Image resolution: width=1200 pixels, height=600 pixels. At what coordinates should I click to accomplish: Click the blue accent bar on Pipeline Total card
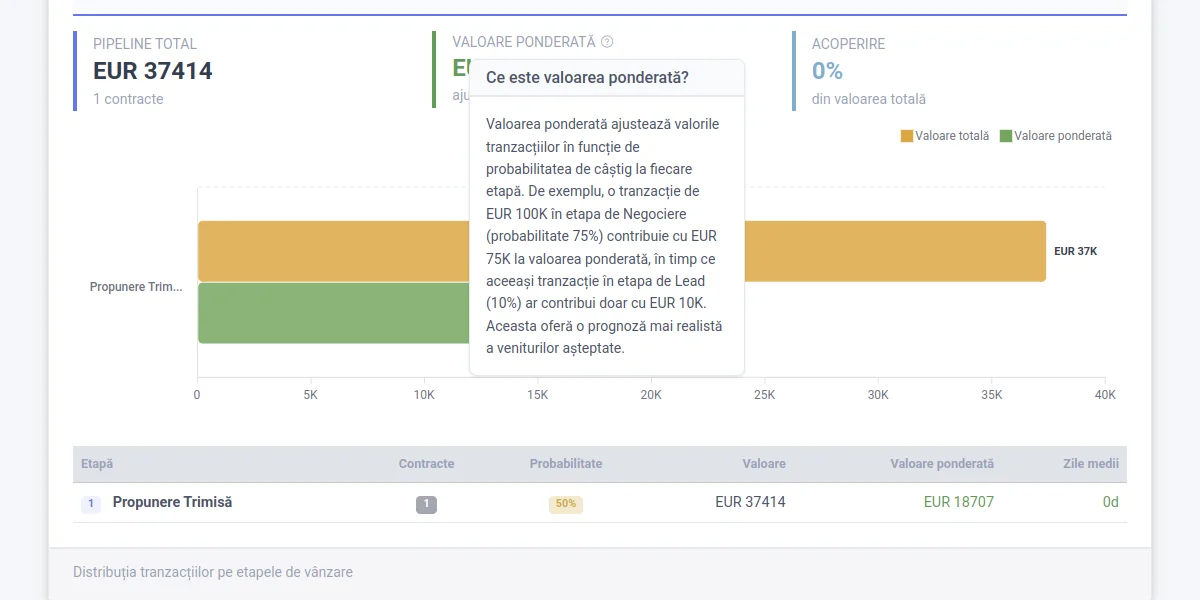73,70
